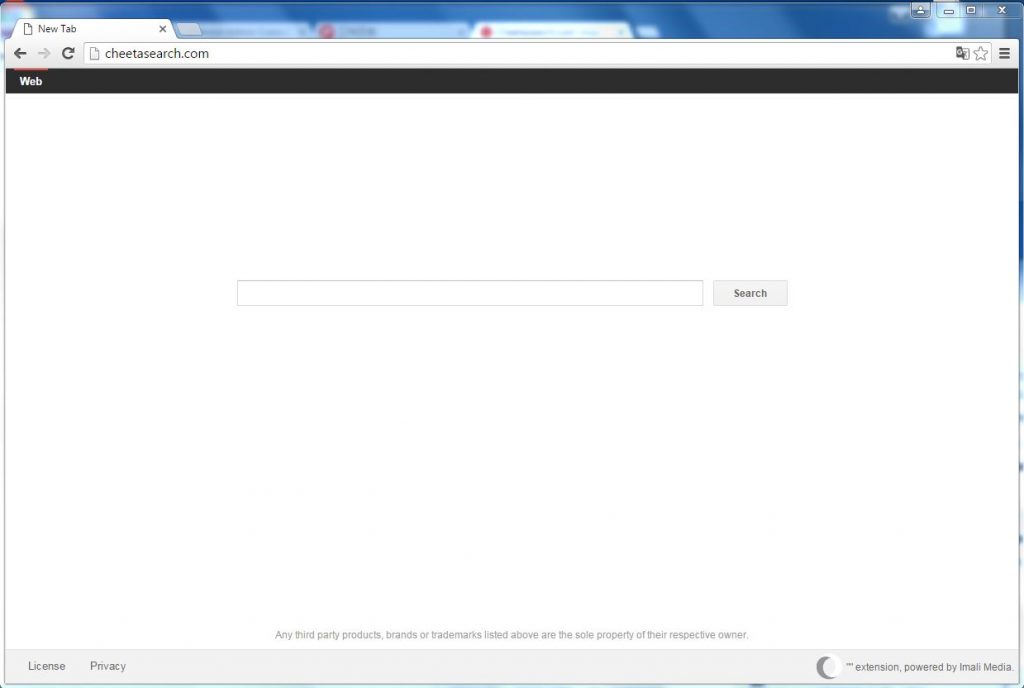1024x688 pixels.
Task: Focus the cheetasearch search text box
Action: tap(470, 293)
